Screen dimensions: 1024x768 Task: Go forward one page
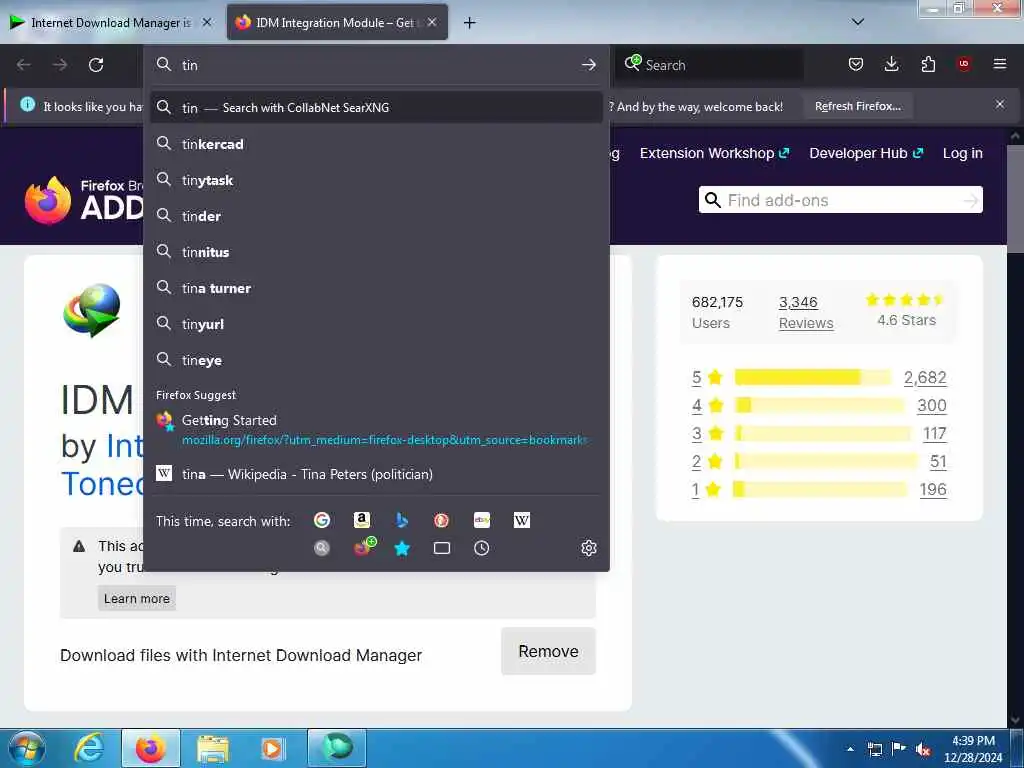point(60,65)
